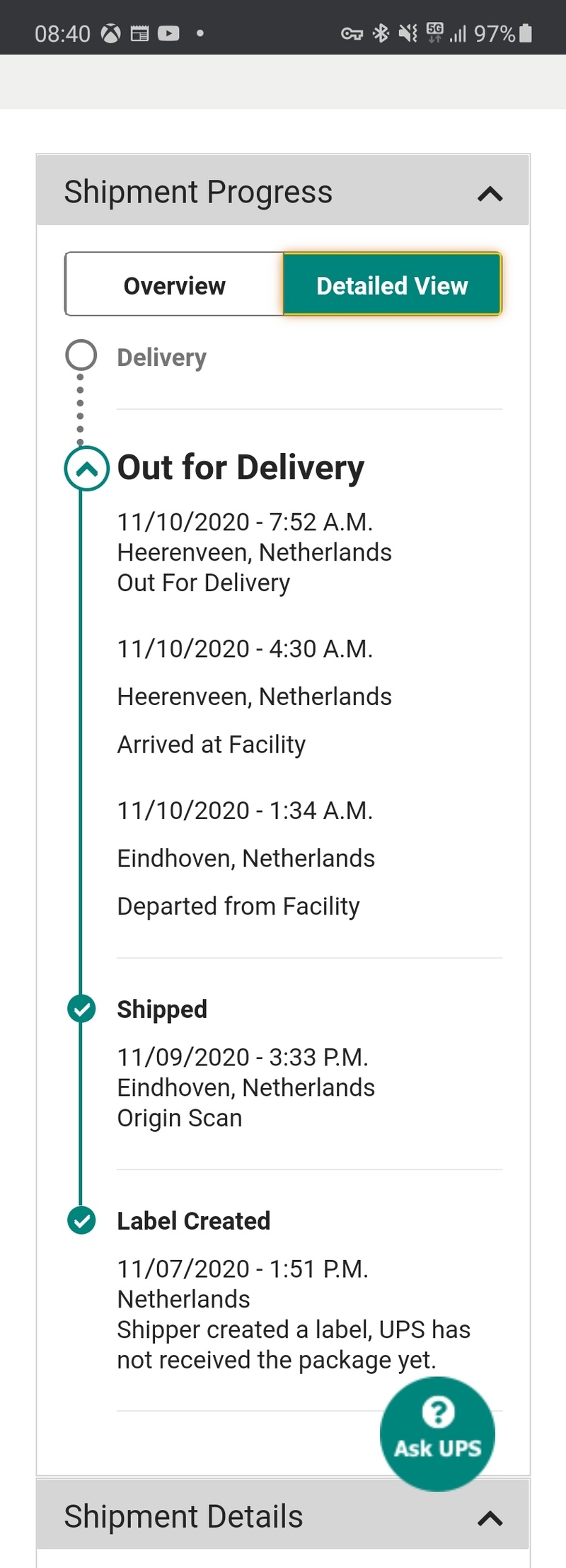Tap the Shipment Details header text
The image size is (566, 1568).
pos(183,1516)
